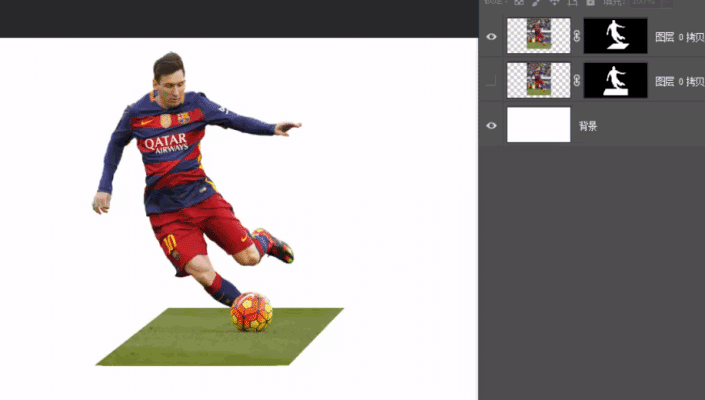This screenshot has height=400, width=705.
Task: Click the 背景 layer name
Action: 588,126
